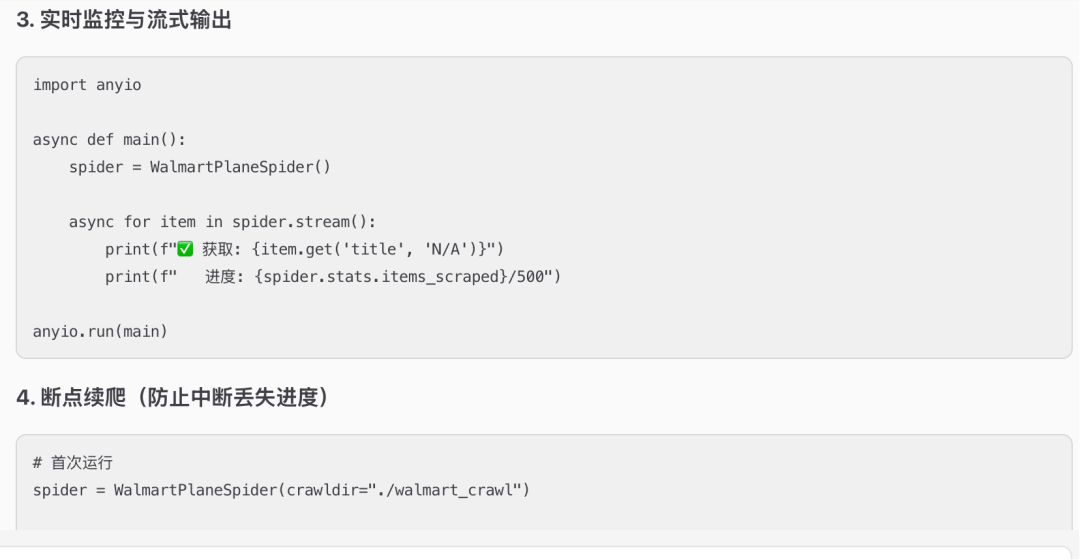Click the 'import anyio' code line

pyautogui.click(x=87, y=85)
